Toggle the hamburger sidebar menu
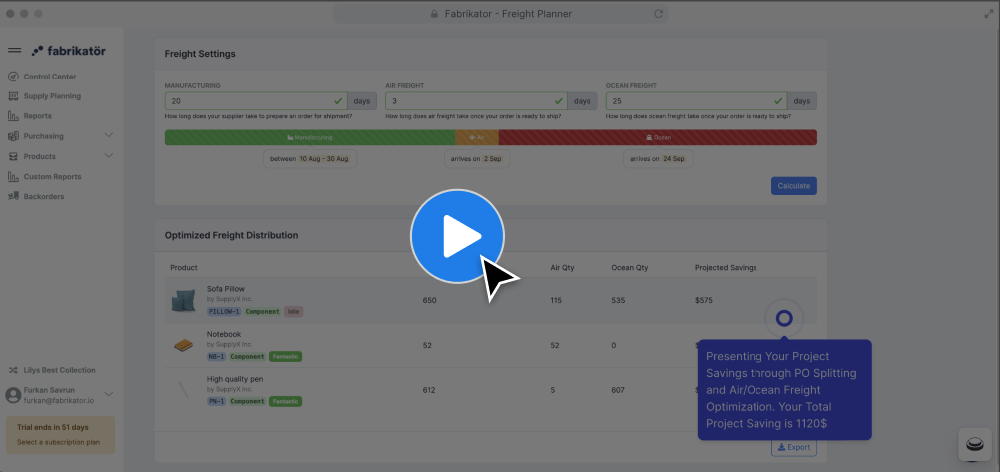The width and height of the screenshot is (1000, 472). coord(14,50)
